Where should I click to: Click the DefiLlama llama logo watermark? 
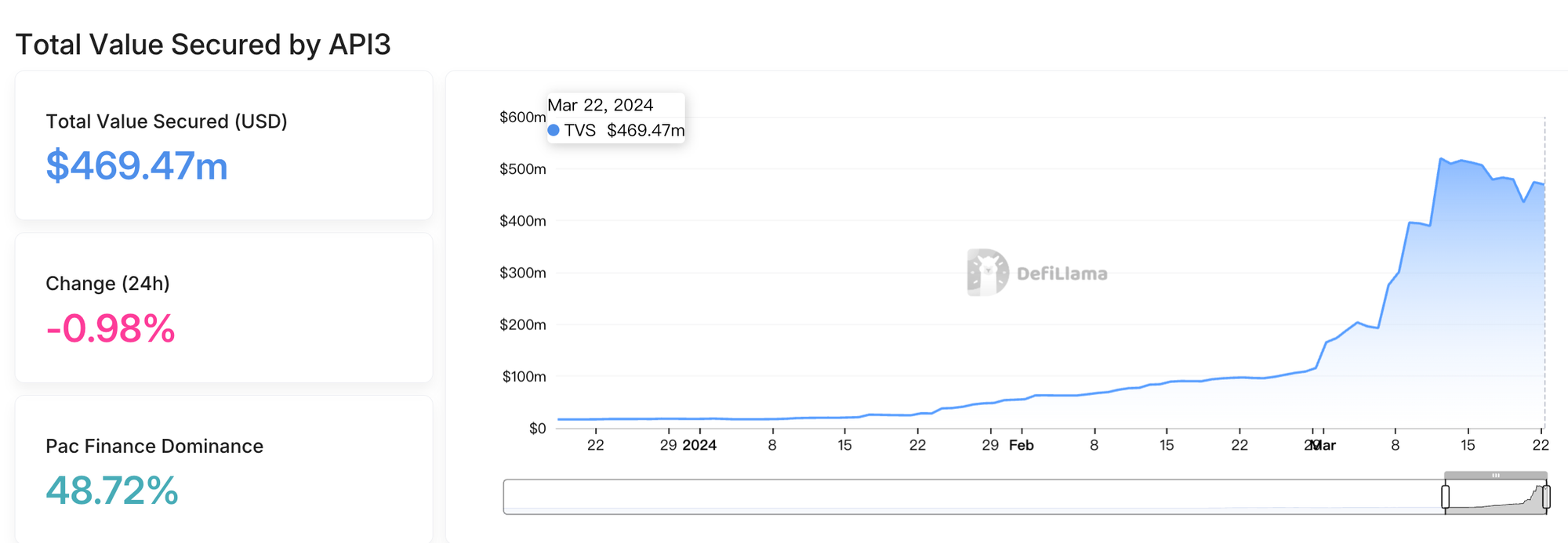987,273
